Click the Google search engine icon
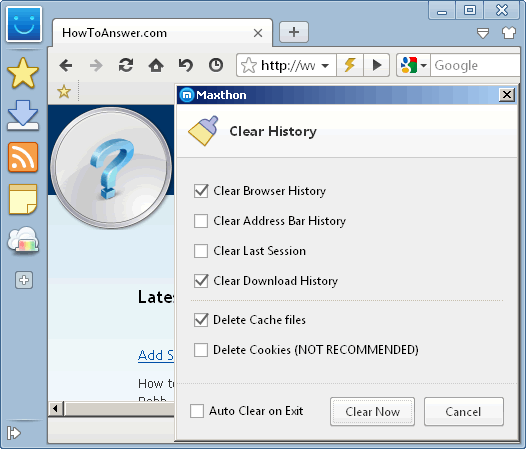Image resolution: width=526 pixels, height=449 pixels. tap(409, 65)
